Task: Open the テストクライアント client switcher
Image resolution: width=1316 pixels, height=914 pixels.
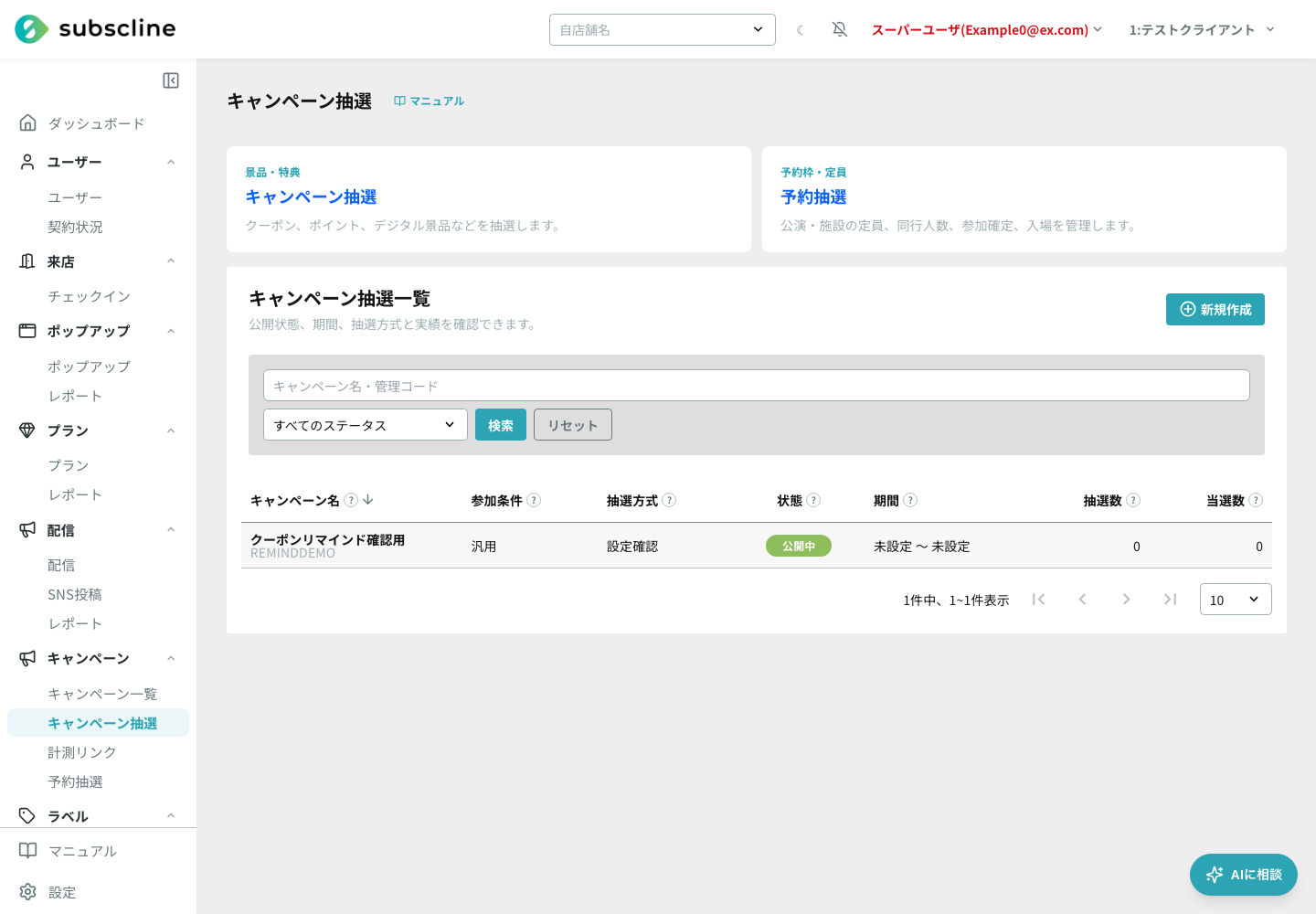Action: click(1202, 30)
